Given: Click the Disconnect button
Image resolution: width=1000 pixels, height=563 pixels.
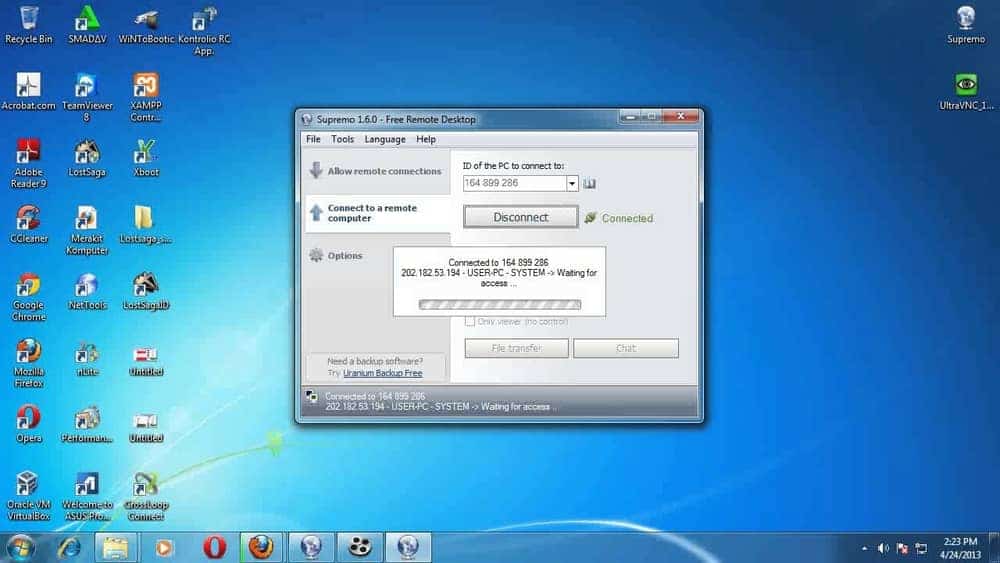Looking at the screenshot, I should point(520,217).
